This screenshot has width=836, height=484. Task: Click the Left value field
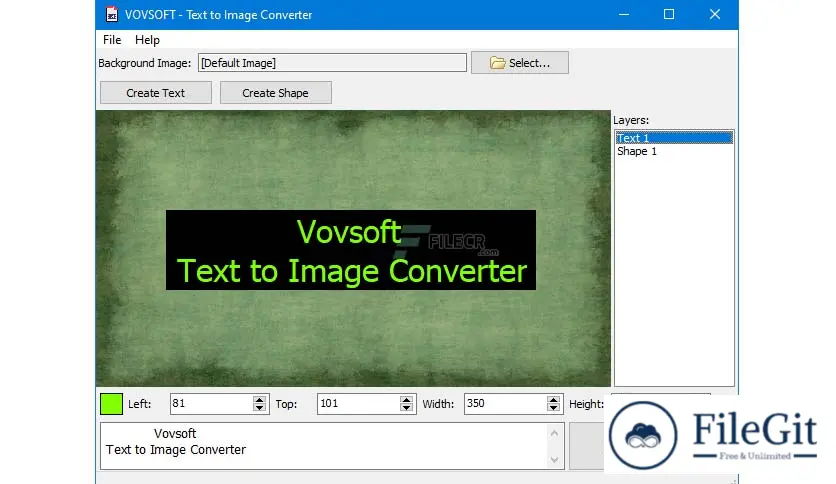211,404
